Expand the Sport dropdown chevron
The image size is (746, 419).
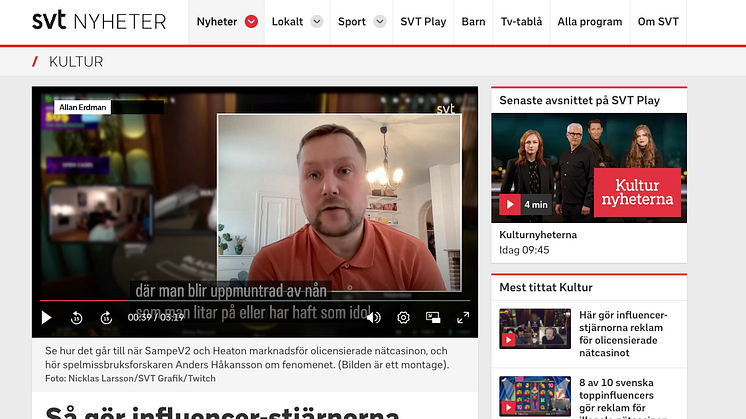[x=379, y=21]
